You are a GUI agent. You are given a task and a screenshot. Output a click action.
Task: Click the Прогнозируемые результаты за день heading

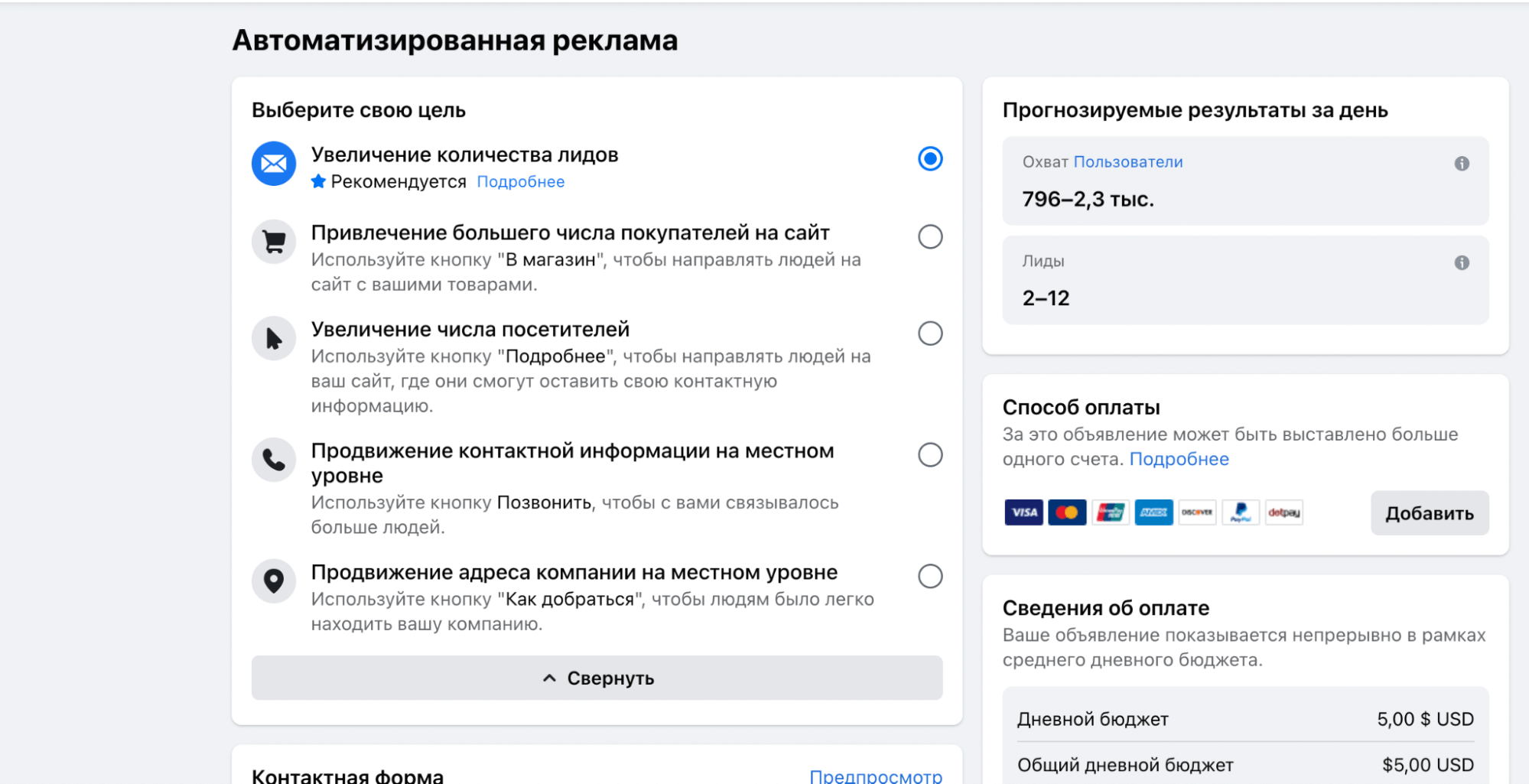coord(1195,110)
